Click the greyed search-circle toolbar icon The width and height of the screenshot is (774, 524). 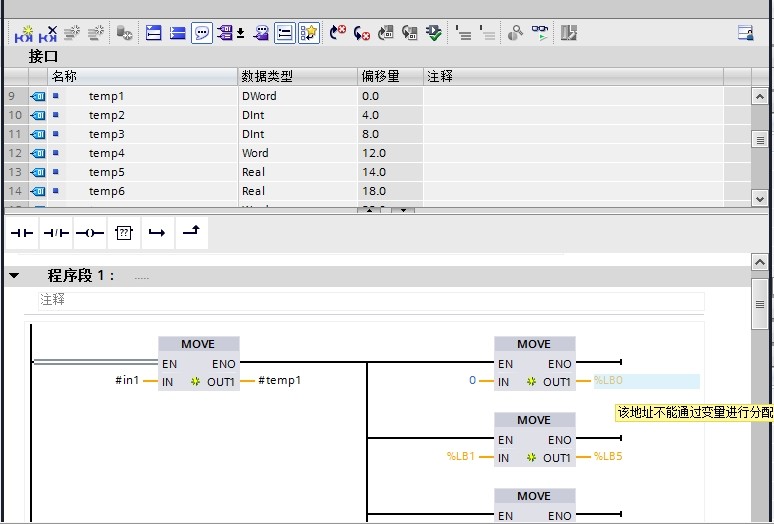pyautogui.click(x=515, y=33)
